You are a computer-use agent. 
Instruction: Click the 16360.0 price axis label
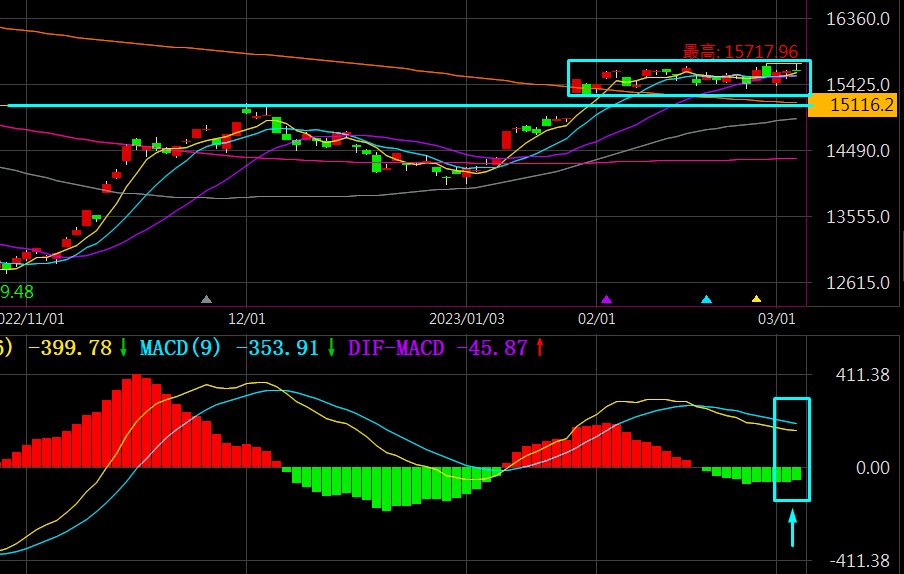(x=858, y=20)
